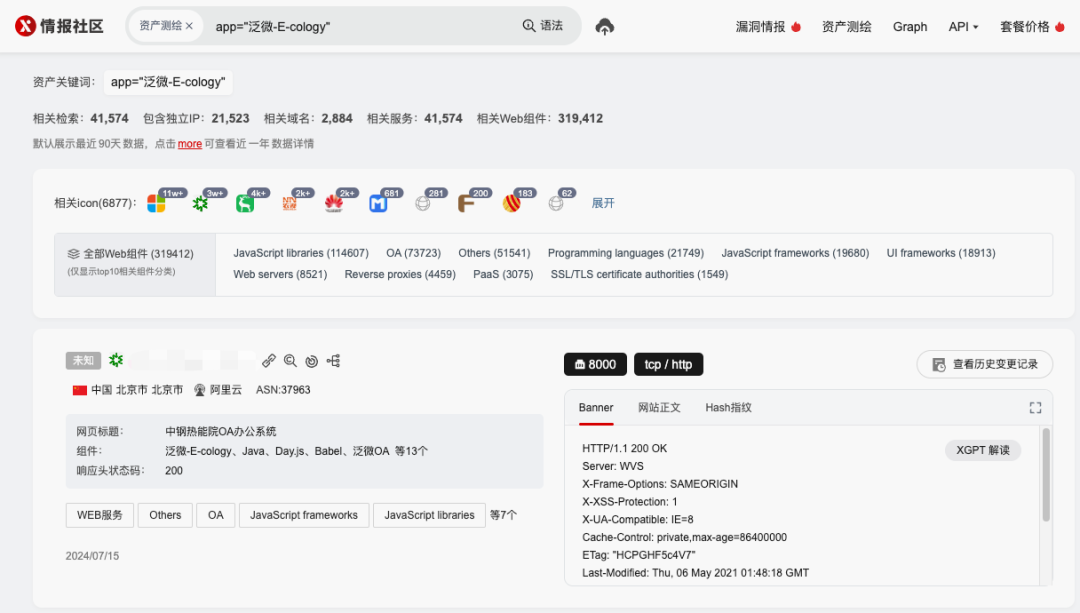Click the cloud upload icon

[x=605, y=26]
